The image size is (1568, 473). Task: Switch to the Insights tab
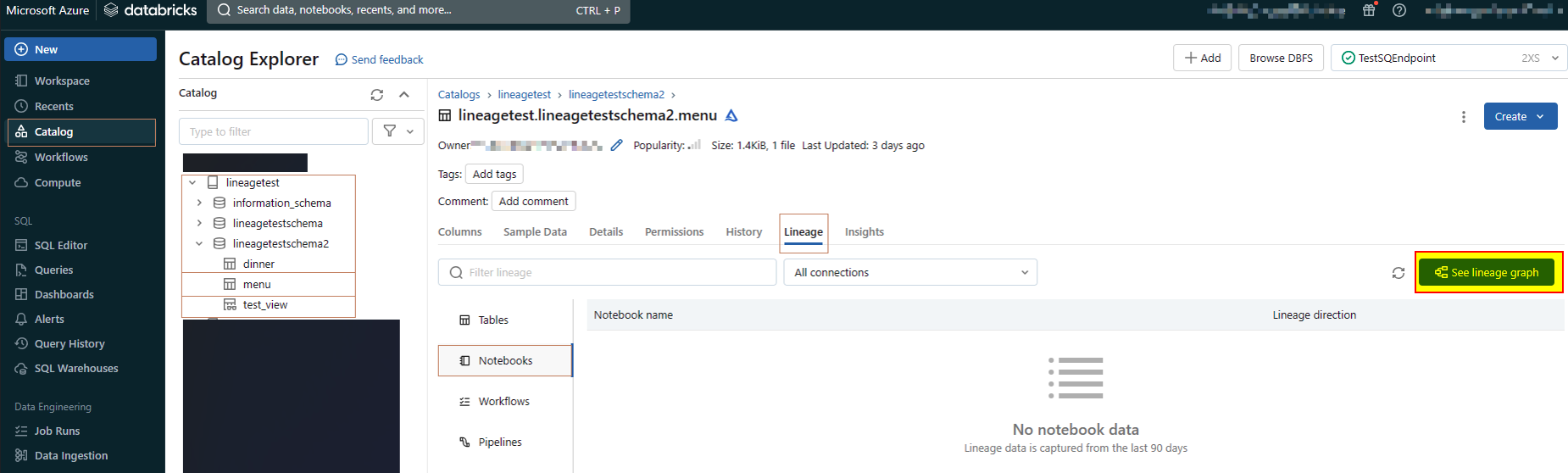(x=865, y=231)
